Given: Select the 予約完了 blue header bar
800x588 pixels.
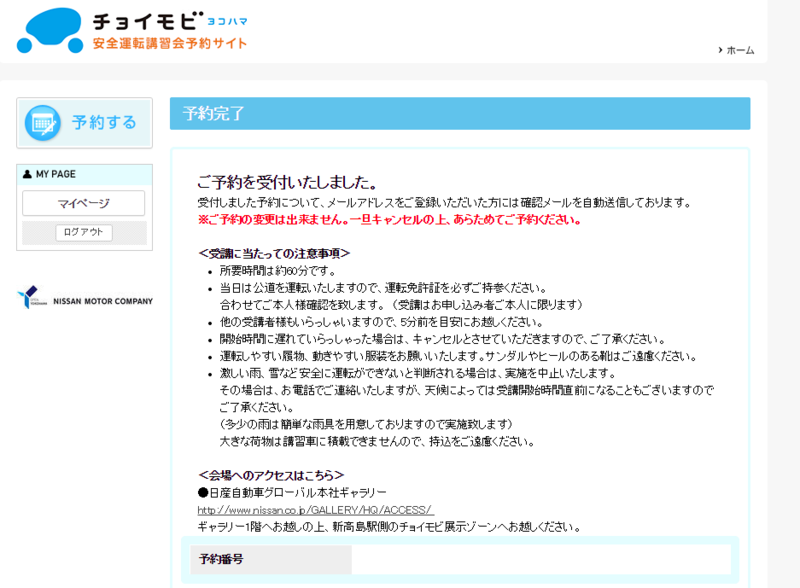Looking at the screenshot, I should coord(460,114).
